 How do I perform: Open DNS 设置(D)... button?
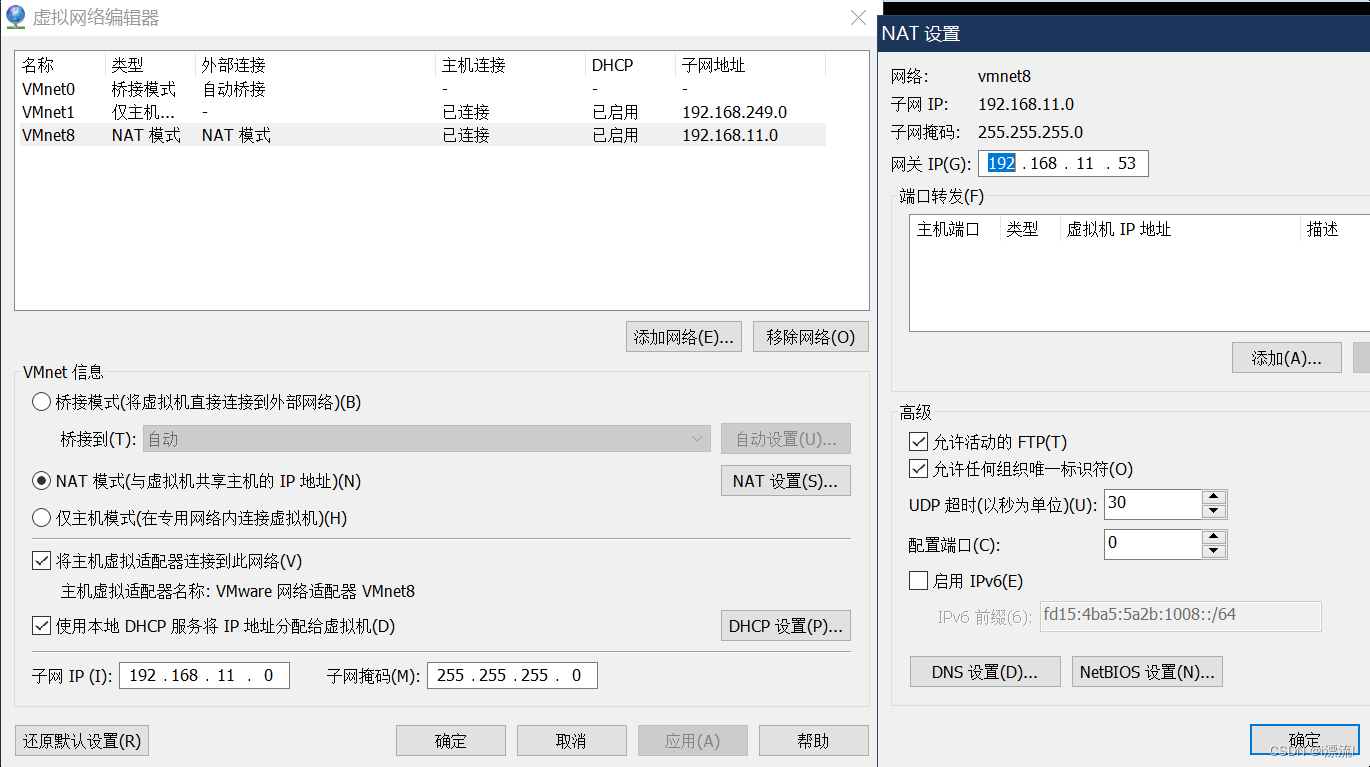point(985,672)
